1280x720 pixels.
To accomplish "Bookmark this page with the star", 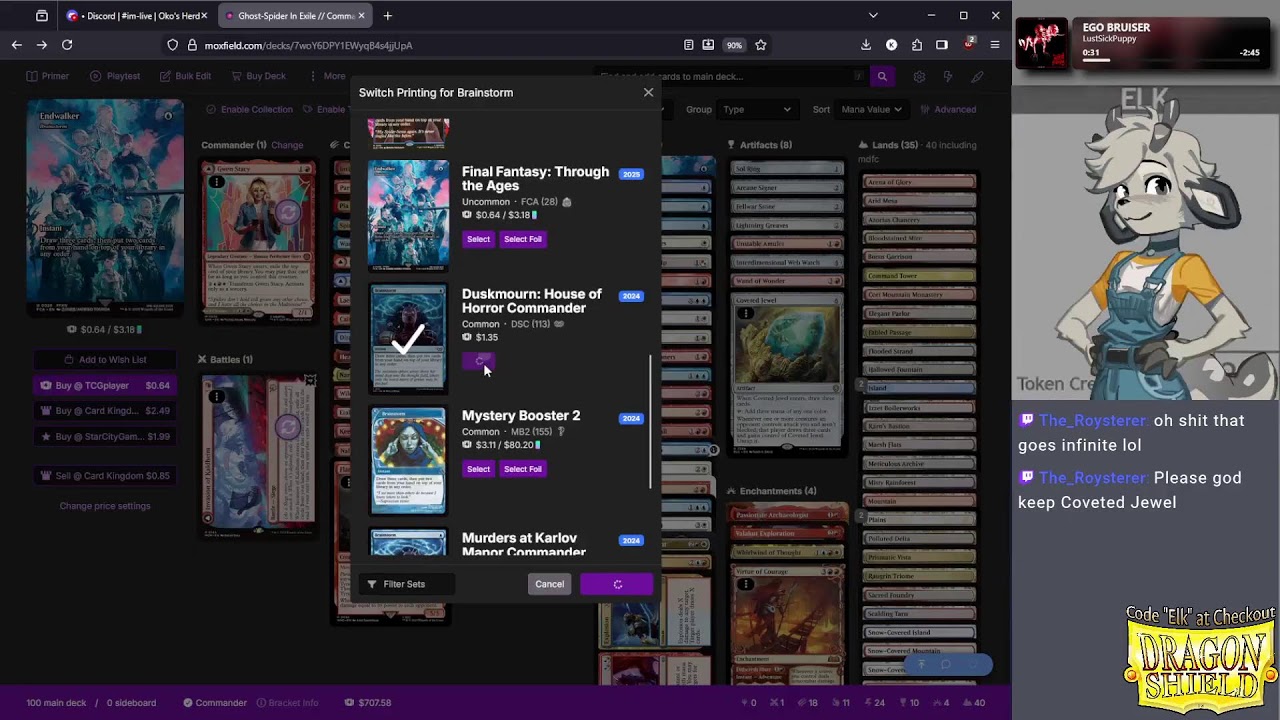I will coord(761,45).
